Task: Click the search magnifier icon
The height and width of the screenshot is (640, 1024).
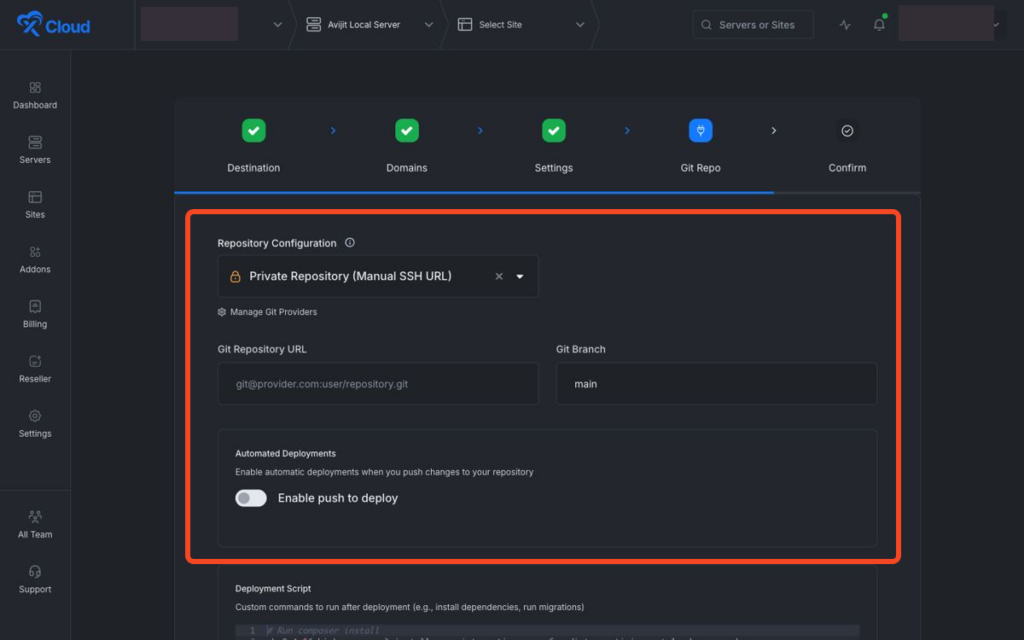Action: tap(706, 25)
